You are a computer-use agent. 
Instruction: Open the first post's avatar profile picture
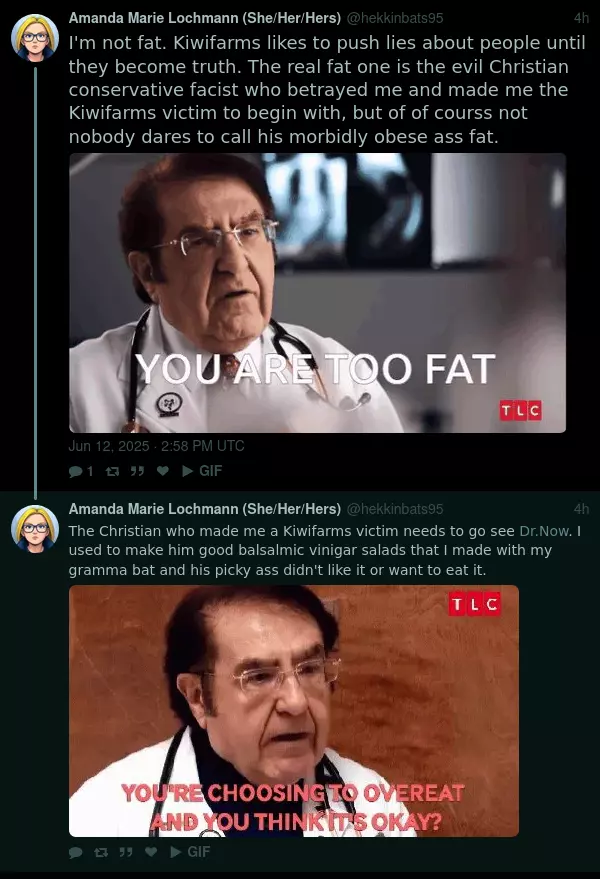point(35,38)
